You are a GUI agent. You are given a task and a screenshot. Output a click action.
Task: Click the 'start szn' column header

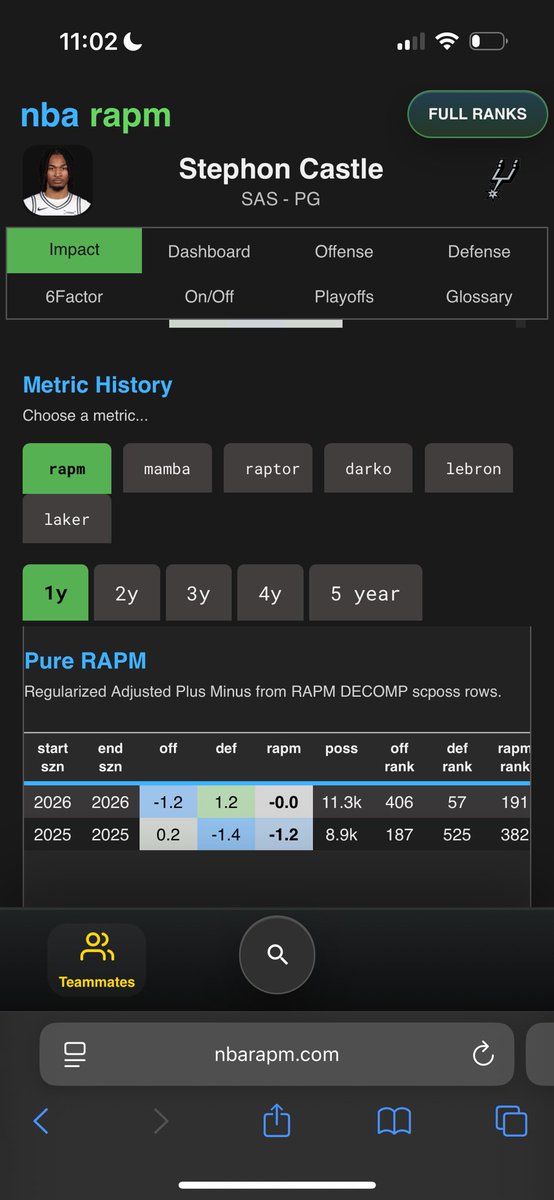point(53,757)
